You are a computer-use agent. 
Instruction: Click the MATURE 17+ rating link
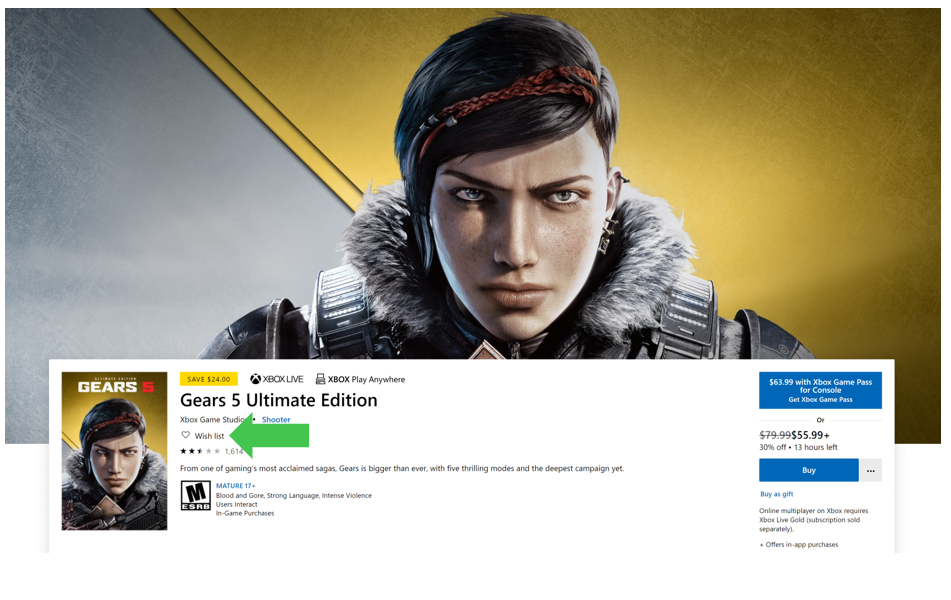tap(235, 485)
